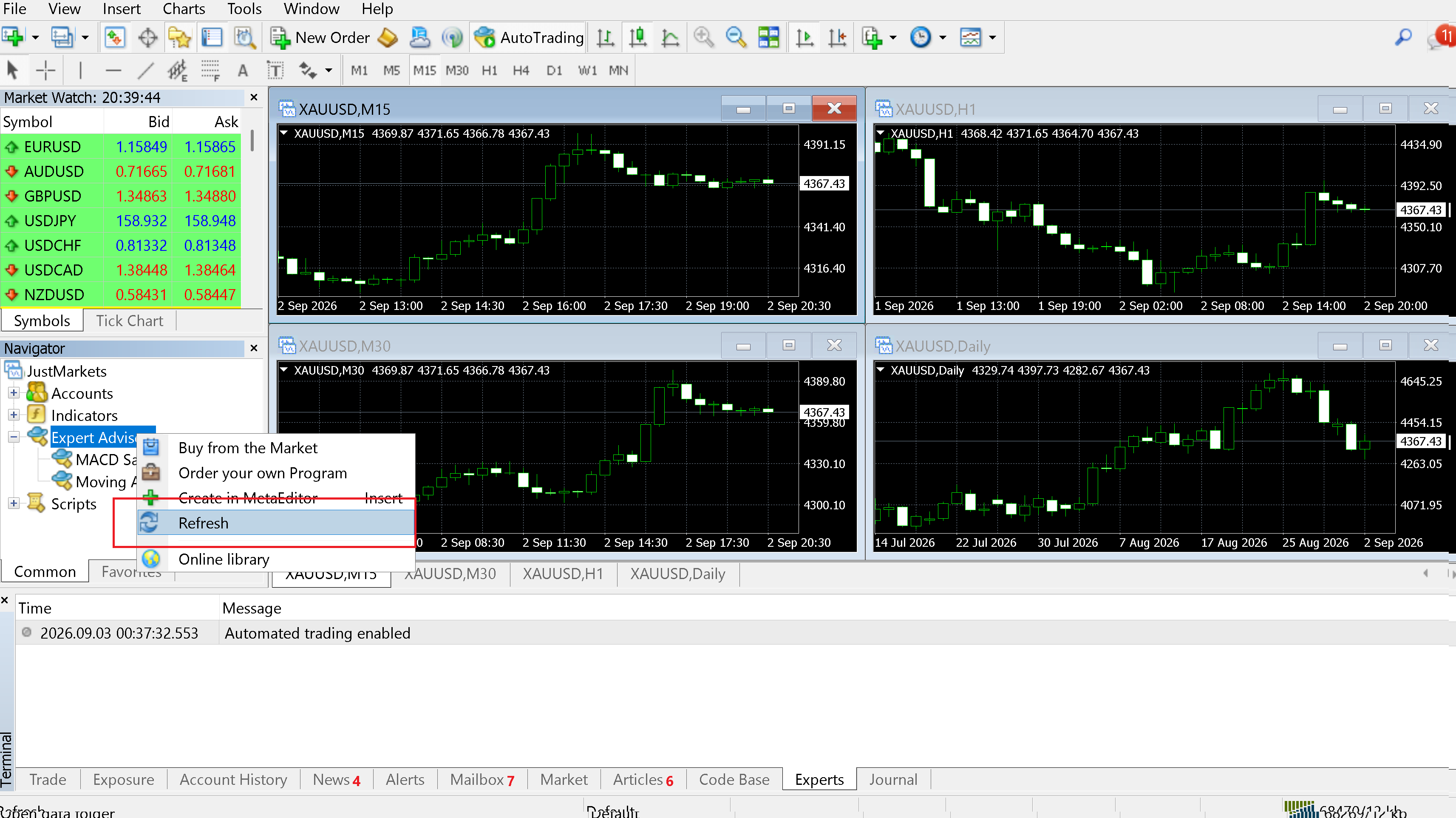
Task: Choose Buy from the Market
Action: point(276,448)
